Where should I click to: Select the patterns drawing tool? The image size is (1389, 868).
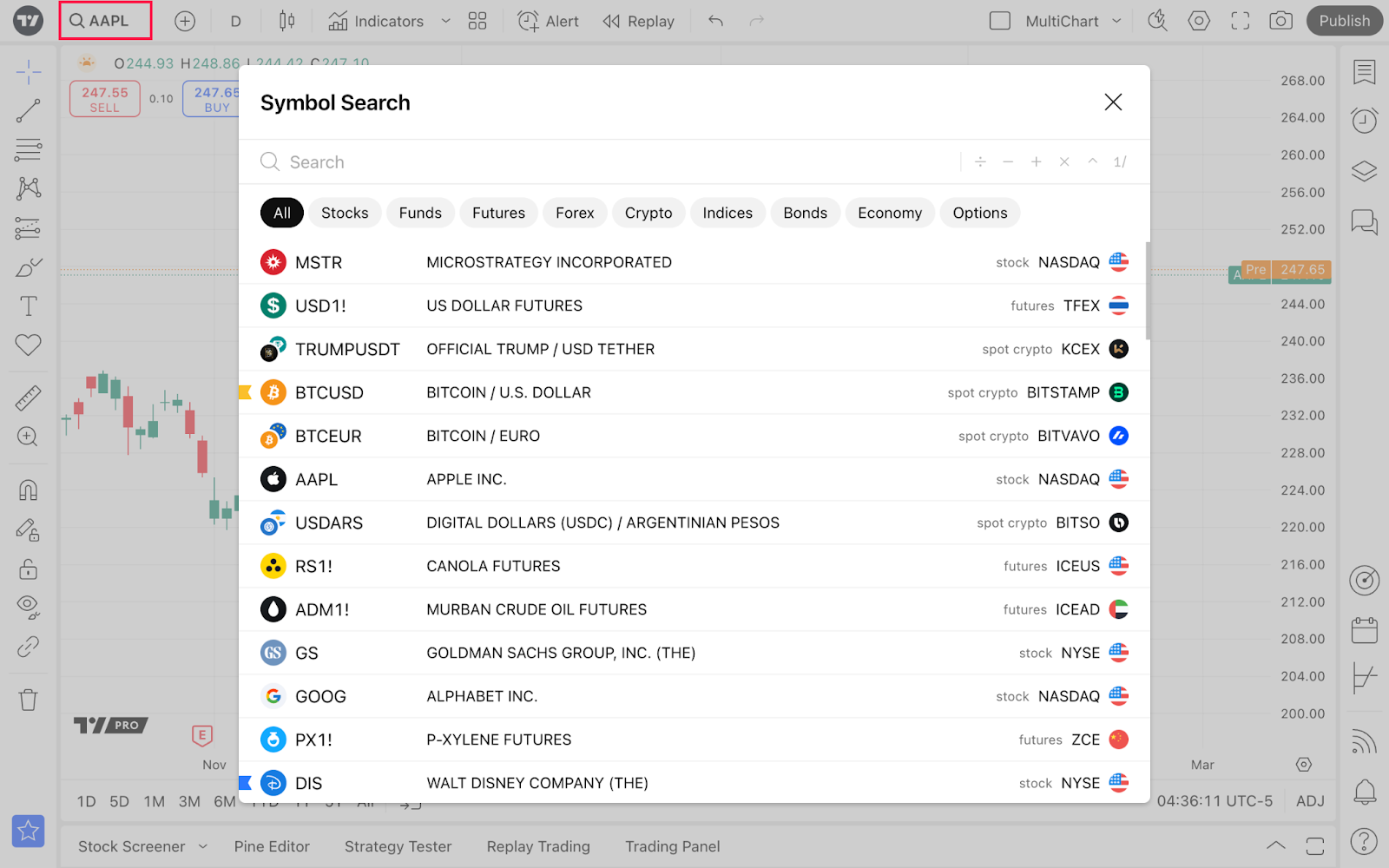click(x=29, y=188)
